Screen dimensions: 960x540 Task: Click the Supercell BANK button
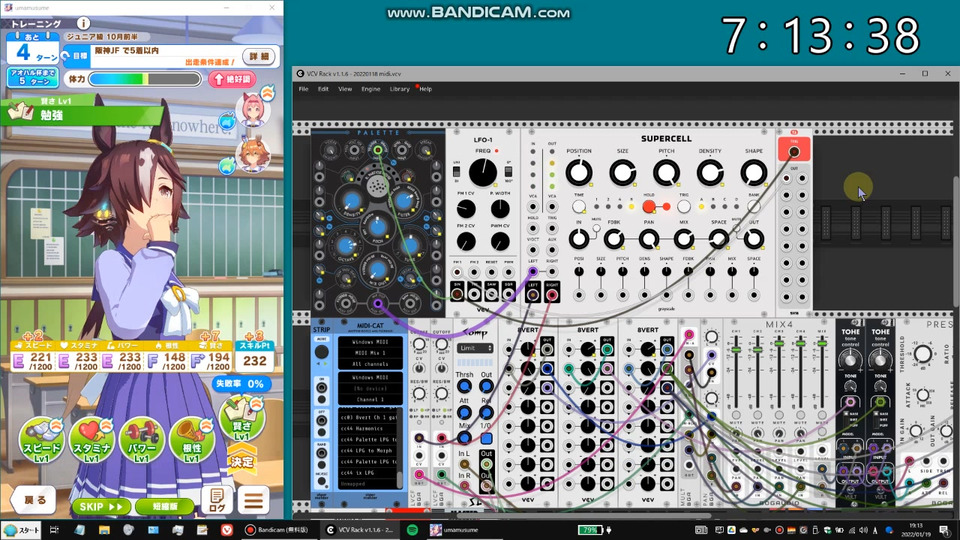point(754,207)
